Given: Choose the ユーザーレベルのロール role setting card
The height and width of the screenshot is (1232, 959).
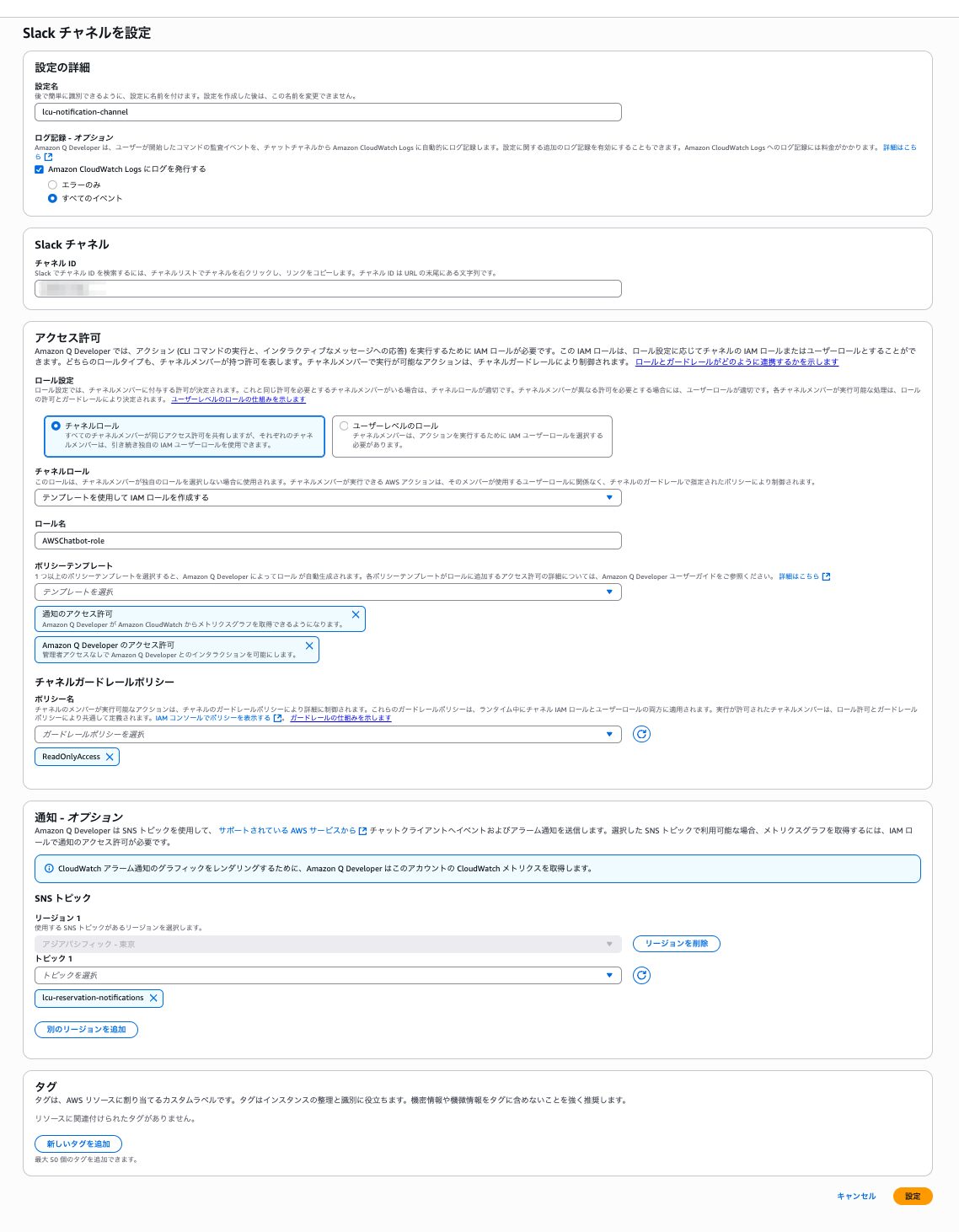Looking at the screenshot, I should tap(472, 436).
